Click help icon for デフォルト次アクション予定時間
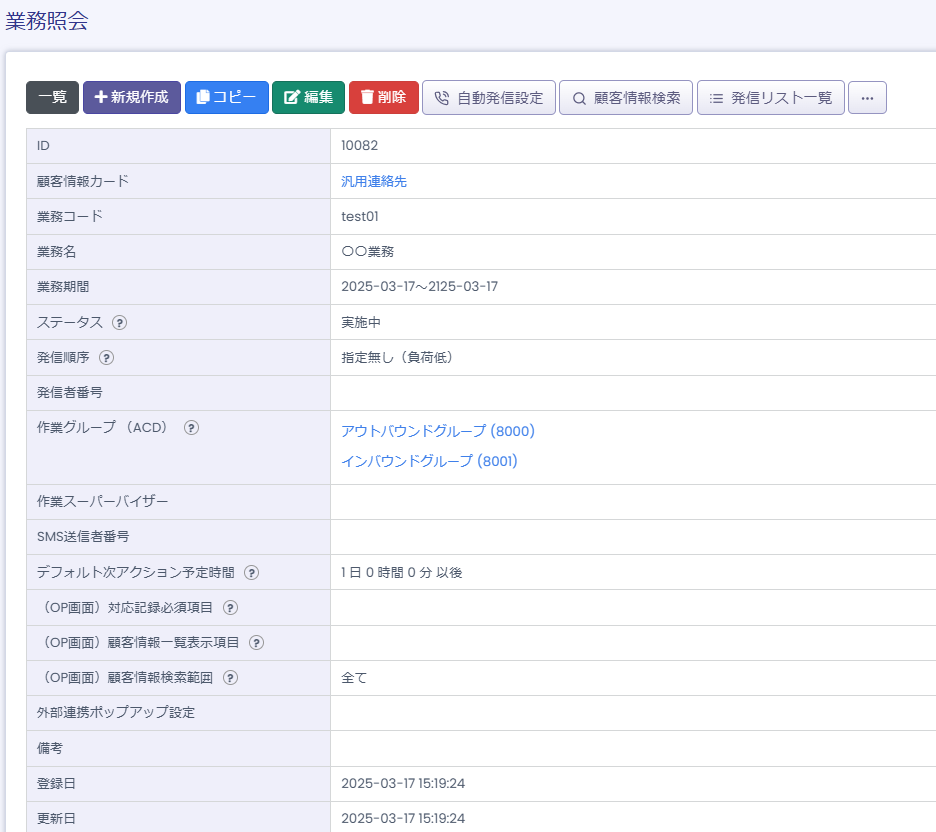The image size is (936, 832). point(252,573)
